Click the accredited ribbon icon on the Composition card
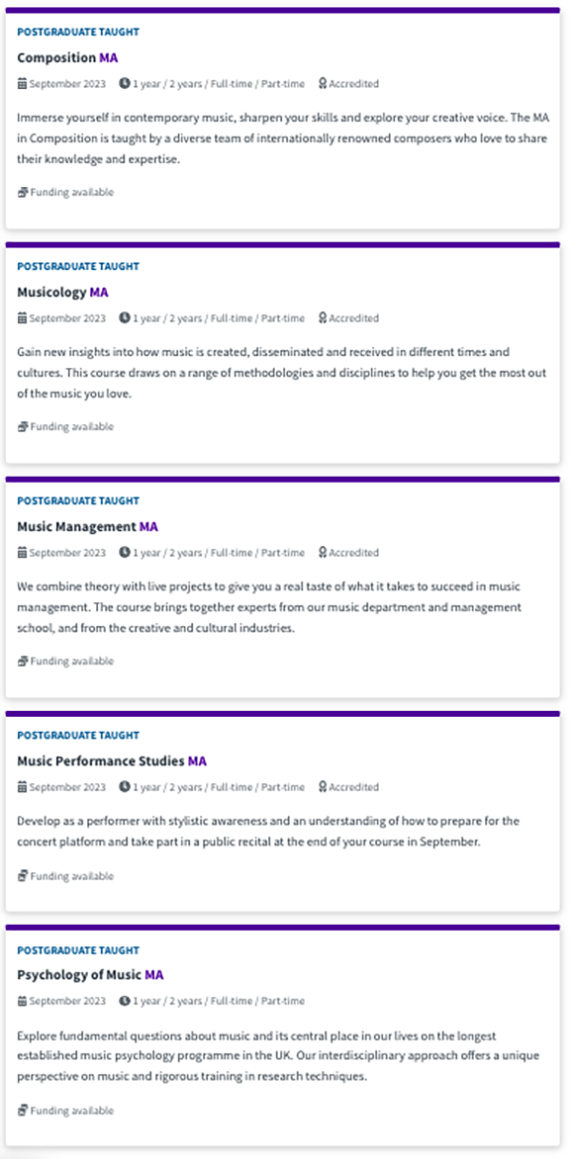The image size is (570, 1159). [322, 84]
